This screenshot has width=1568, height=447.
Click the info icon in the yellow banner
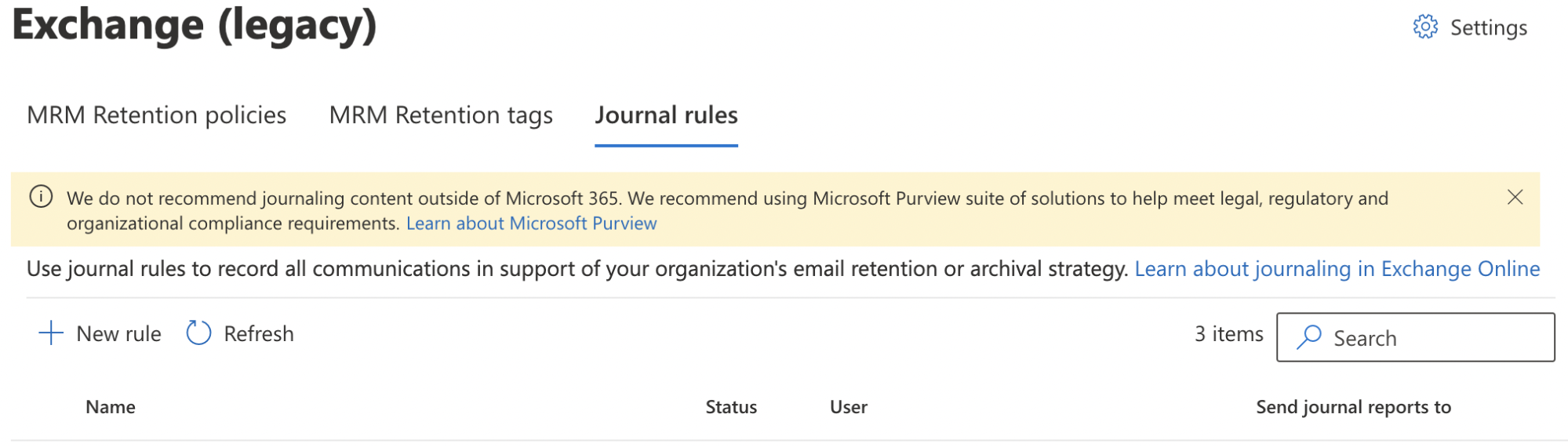pyautogui.click(x=41, y=197)
